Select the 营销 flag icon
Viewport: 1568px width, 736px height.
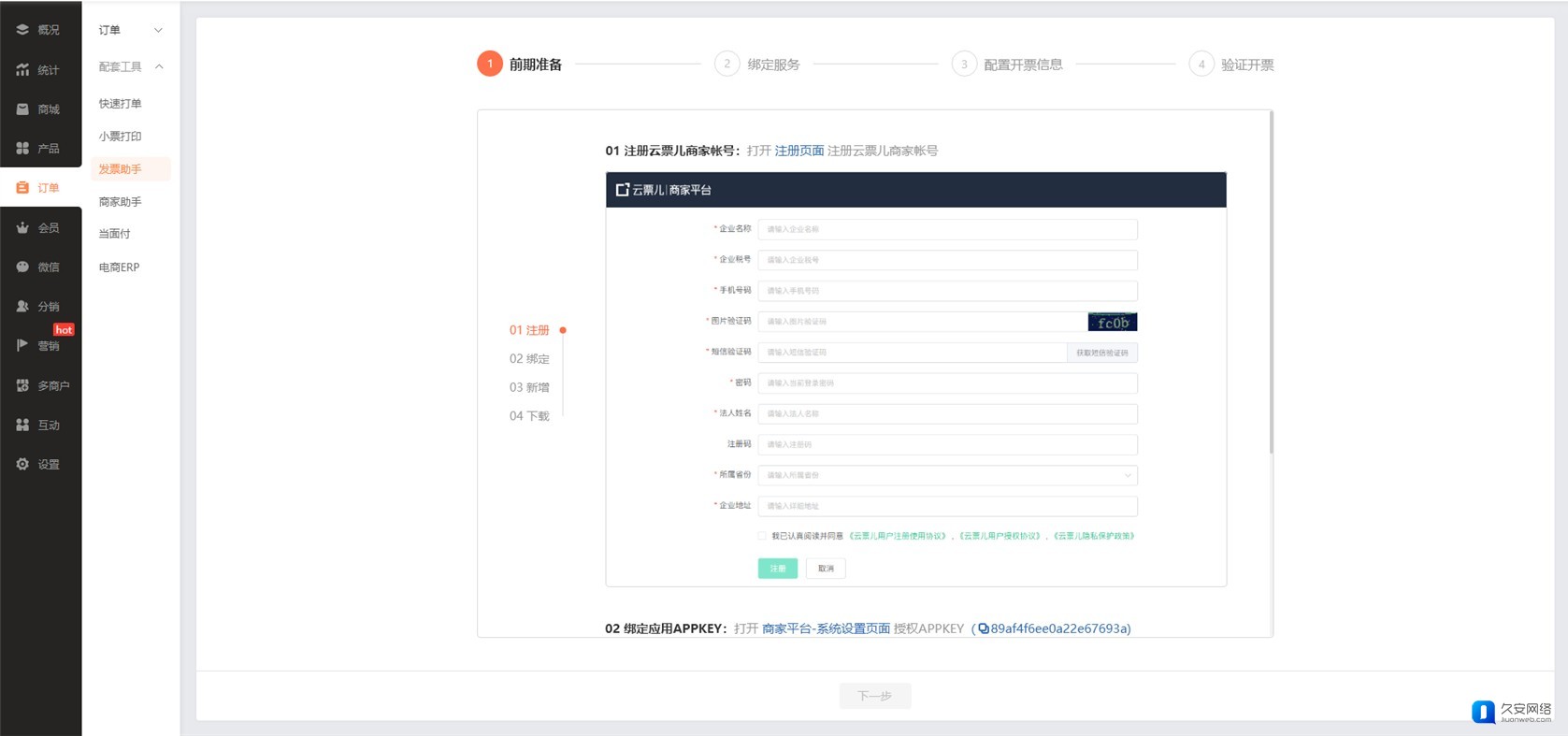point(22,346)
